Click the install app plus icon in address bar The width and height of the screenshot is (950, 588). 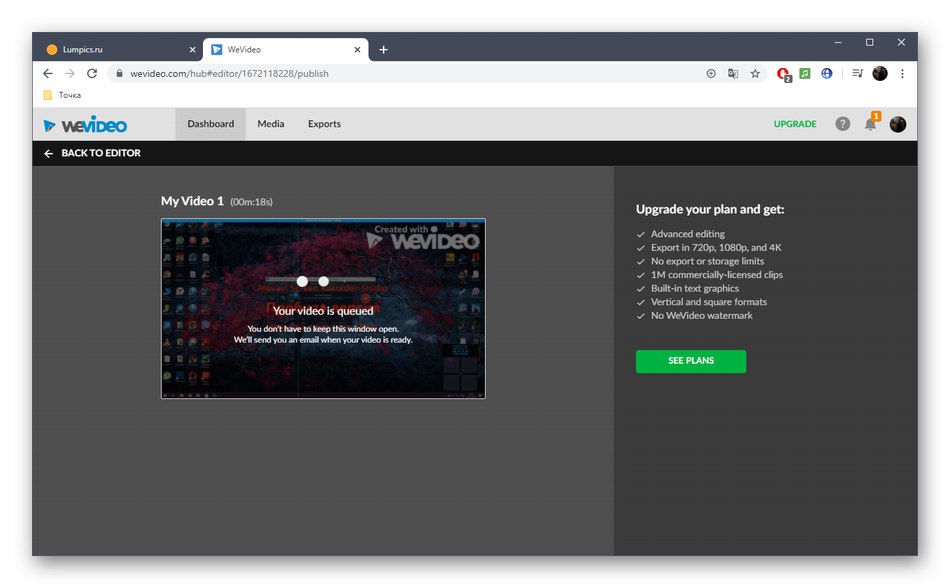[711, 73]
